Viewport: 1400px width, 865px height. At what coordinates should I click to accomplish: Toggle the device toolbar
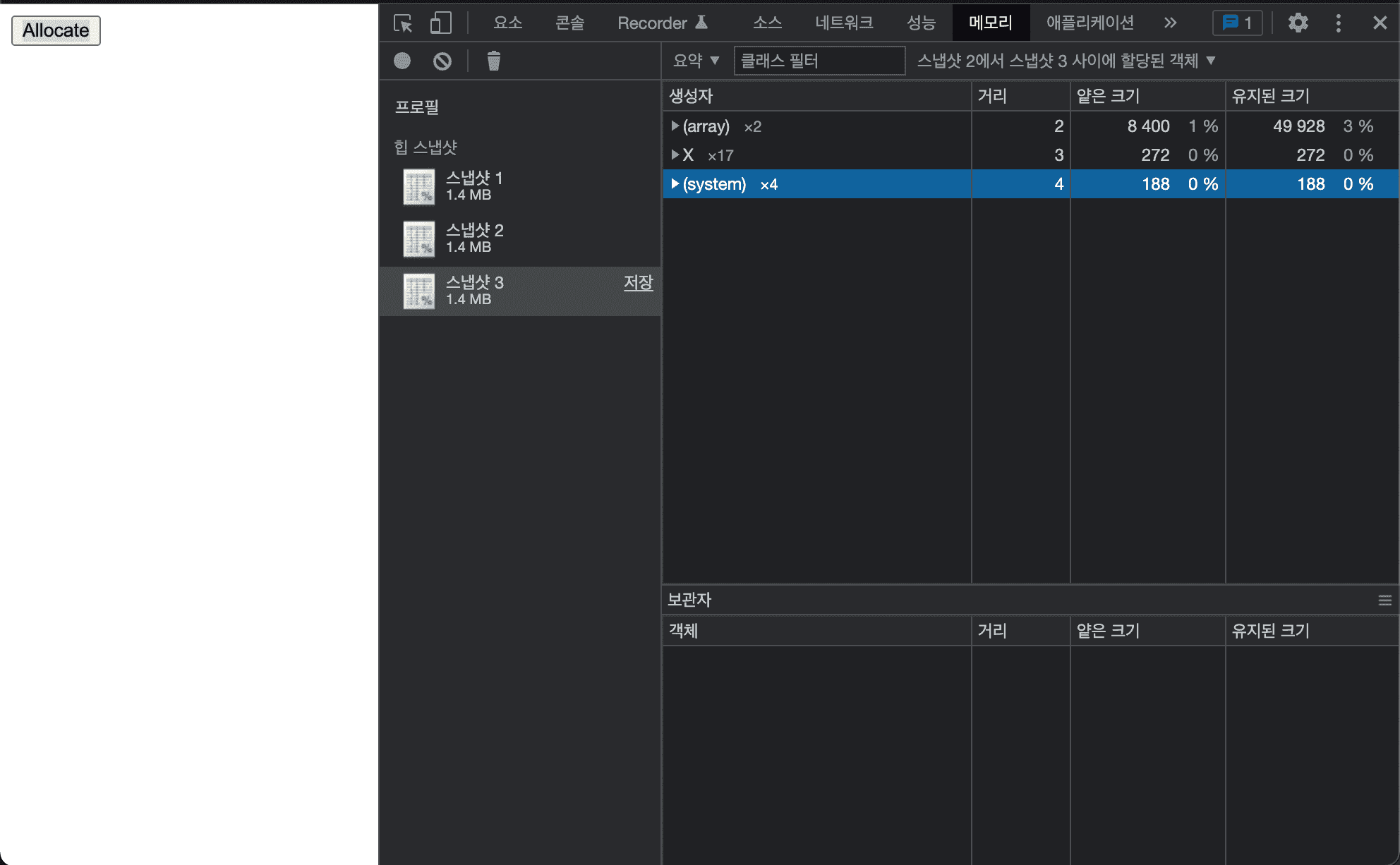(440, 23)
